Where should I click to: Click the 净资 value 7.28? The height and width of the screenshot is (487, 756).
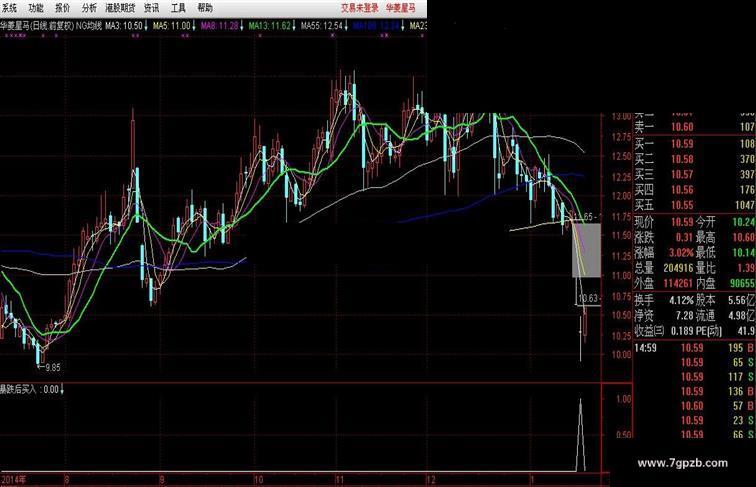click(x=684, y=316)
